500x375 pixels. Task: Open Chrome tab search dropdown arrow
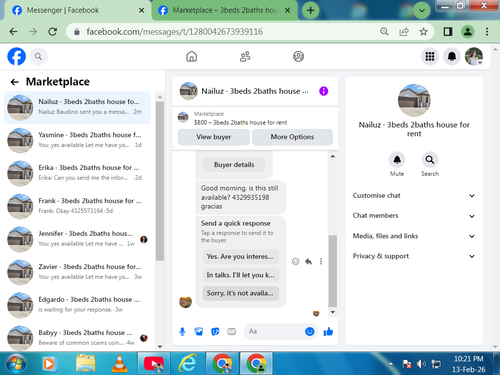(422, 11)
